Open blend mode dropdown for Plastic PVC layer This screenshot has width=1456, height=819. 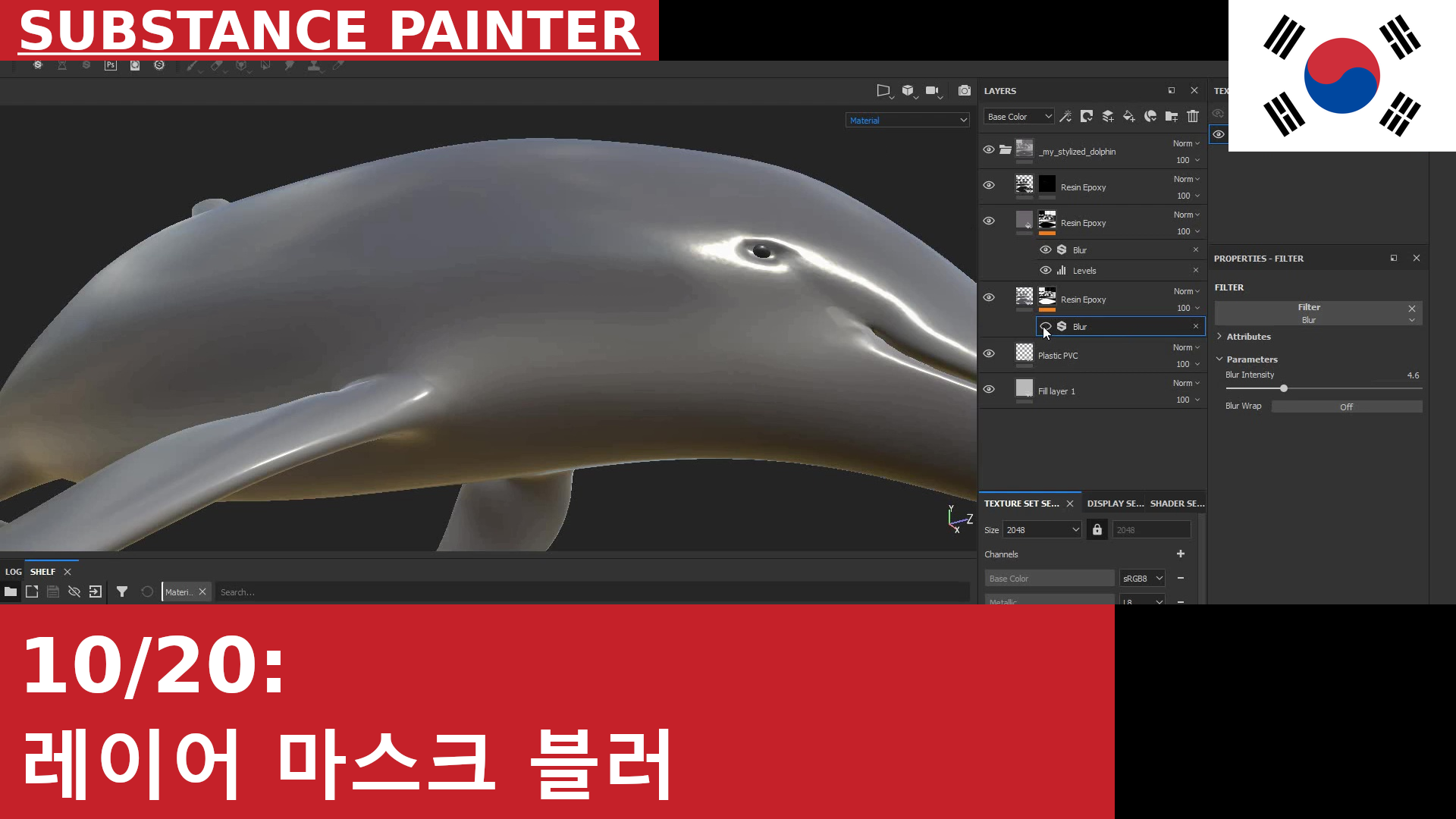(1186, 347)
